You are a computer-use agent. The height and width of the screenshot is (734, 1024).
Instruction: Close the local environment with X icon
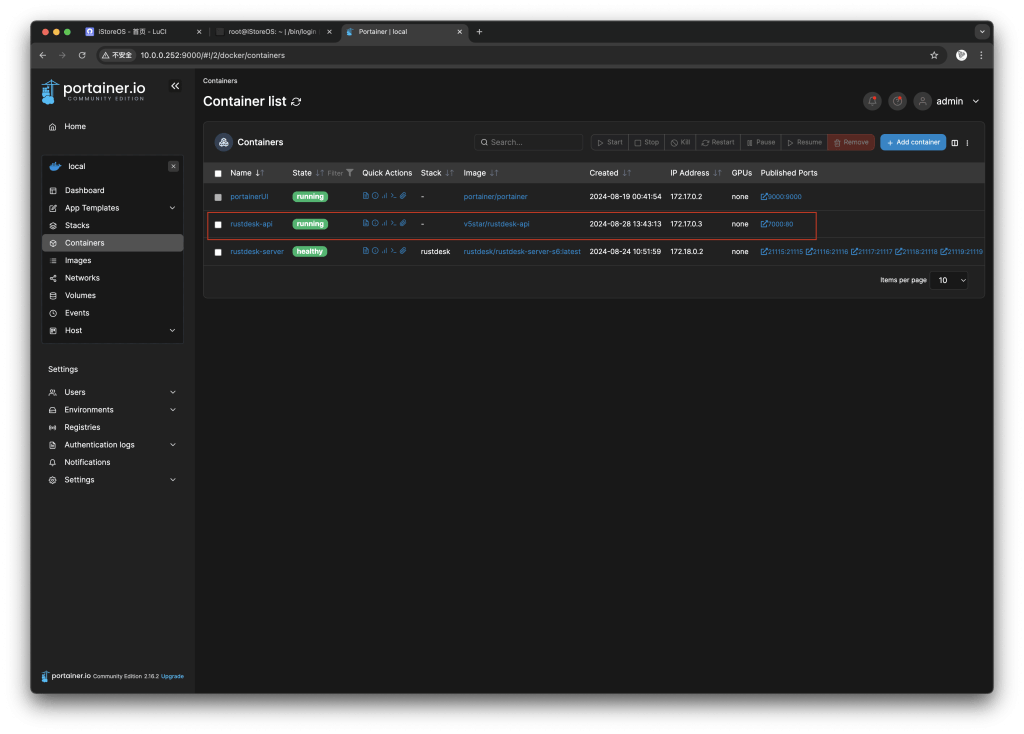point(173,166)
